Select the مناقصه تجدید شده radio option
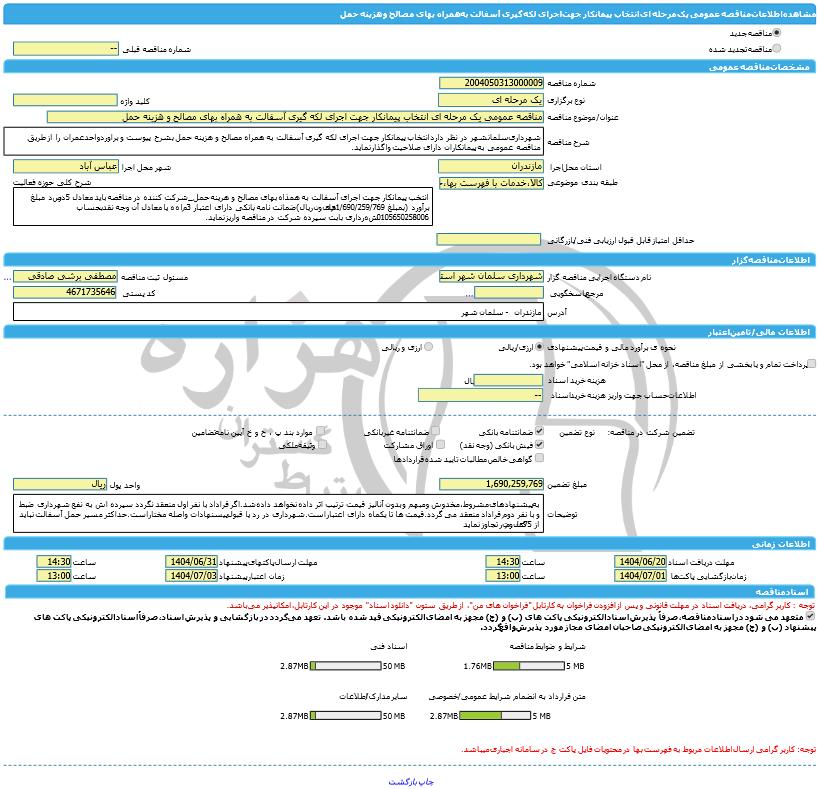Screen dimensions: 819x789 778,48
